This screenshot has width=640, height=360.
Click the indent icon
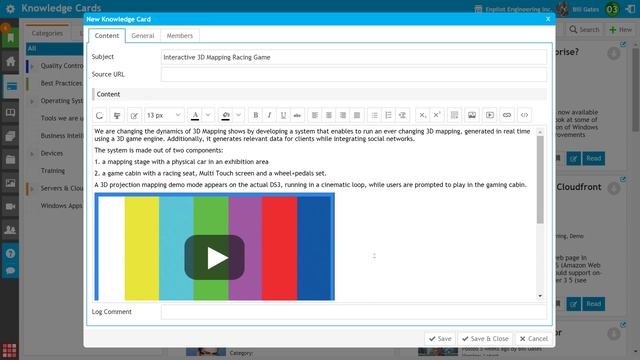pos(402,116)
